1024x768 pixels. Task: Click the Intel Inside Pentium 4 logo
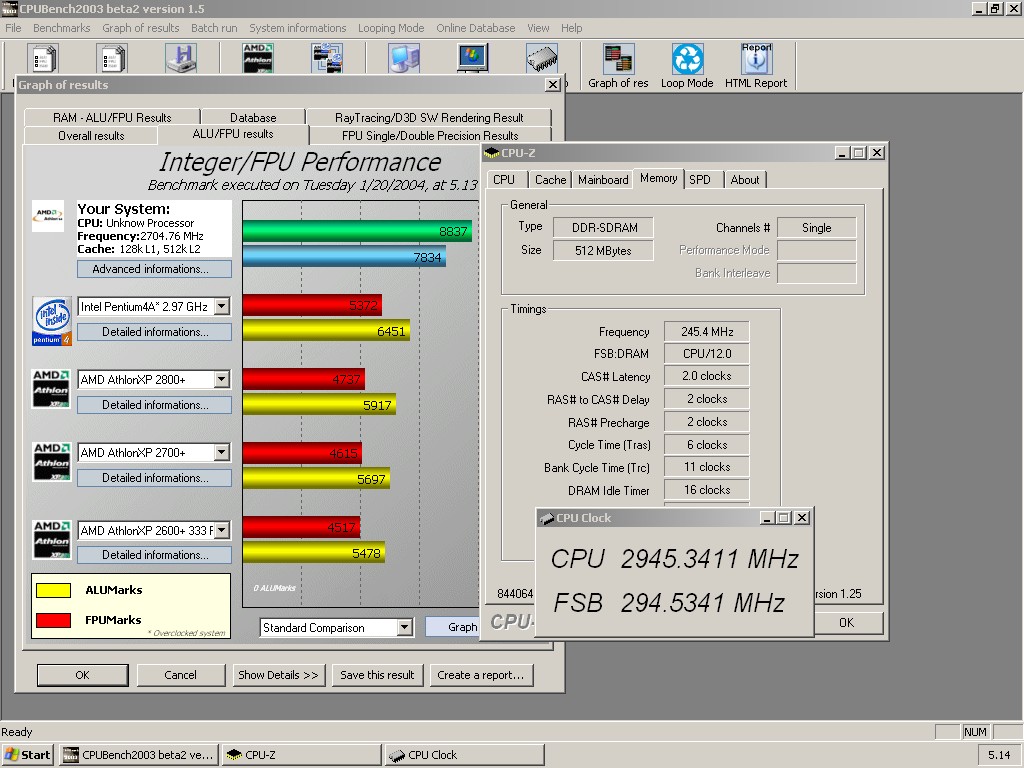[x=52, y=321]
